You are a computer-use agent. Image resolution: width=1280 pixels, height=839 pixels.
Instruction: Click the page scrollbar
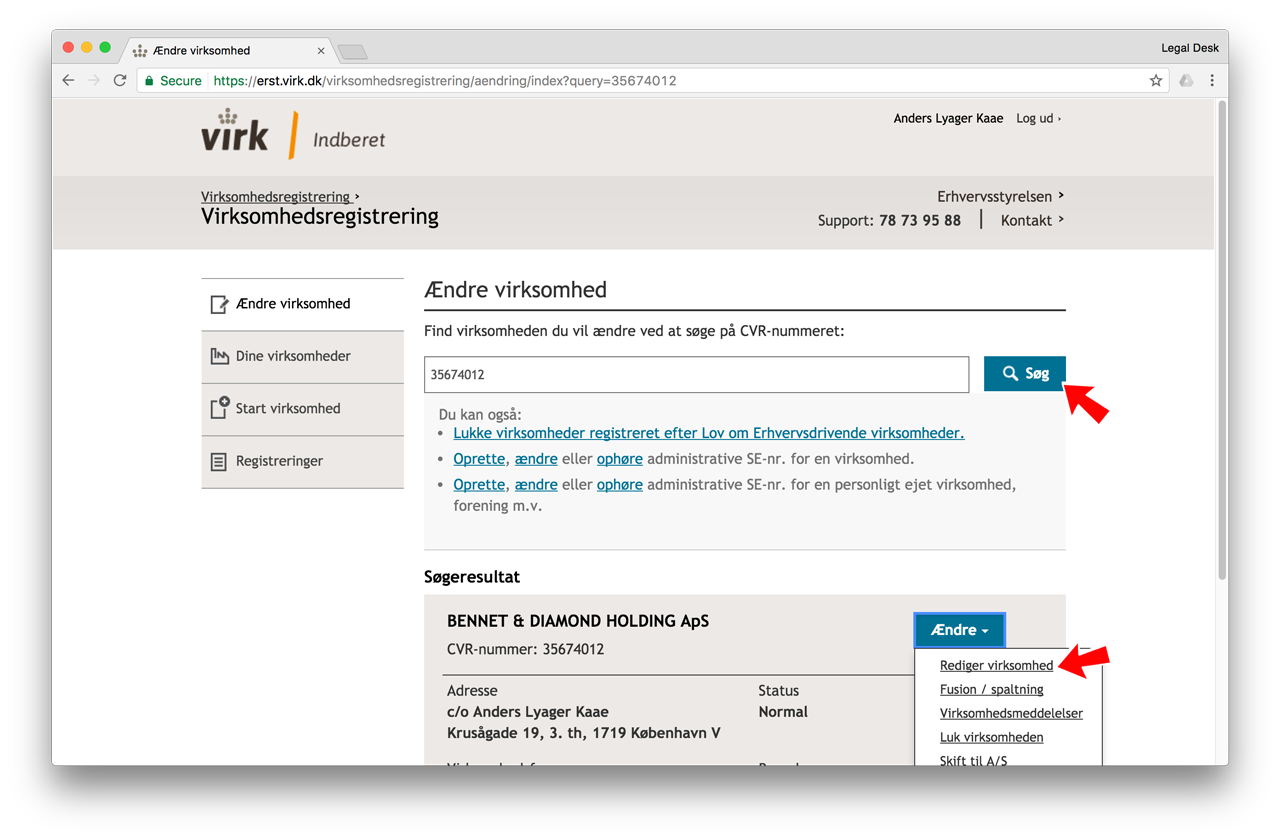pyautogui.click(x=1221, y=340)
